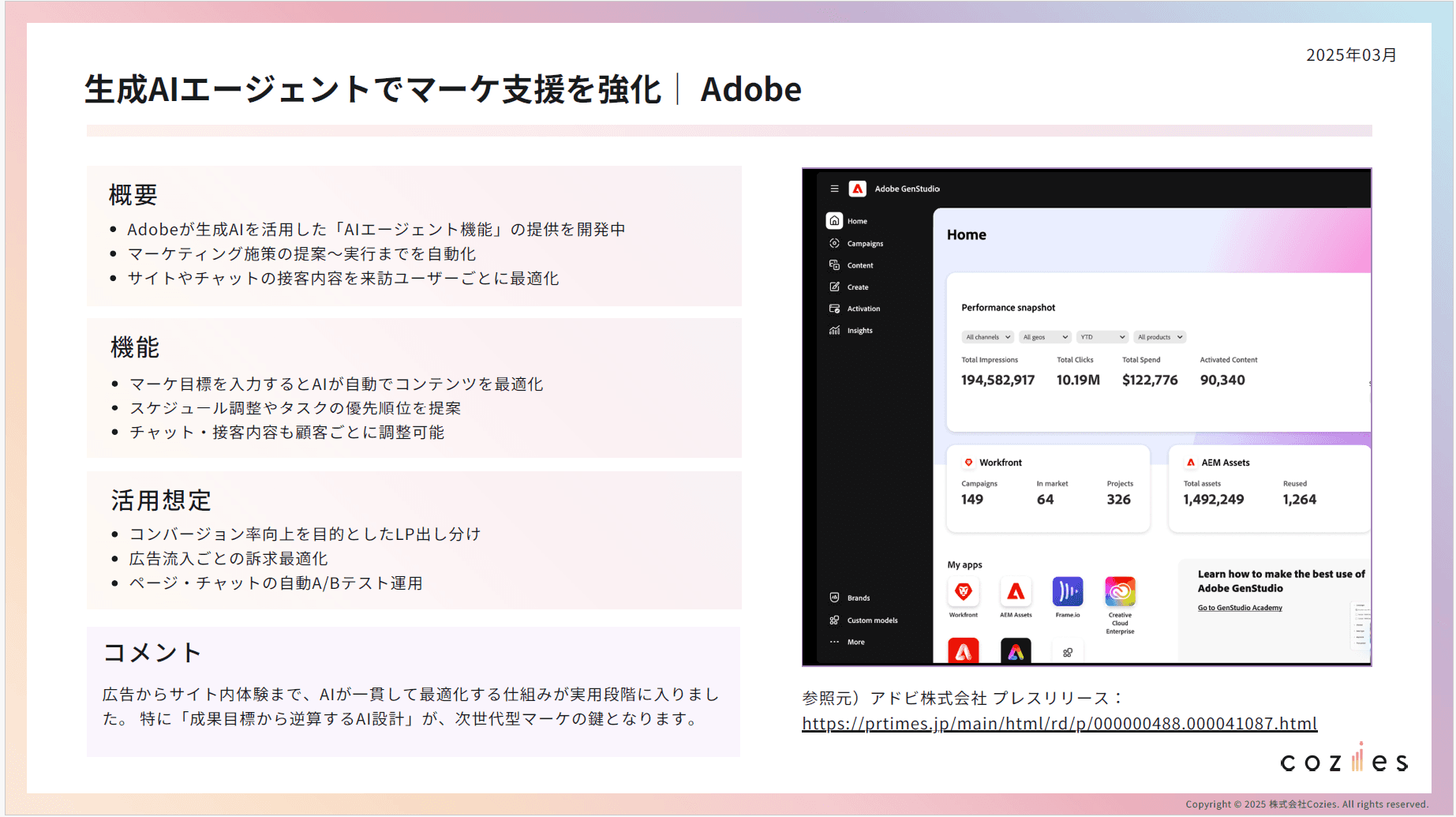1456x817 pixels.
Task: Open the Custom models icon in sidebar
Action: pyautogui.click(x=834, y=620)
